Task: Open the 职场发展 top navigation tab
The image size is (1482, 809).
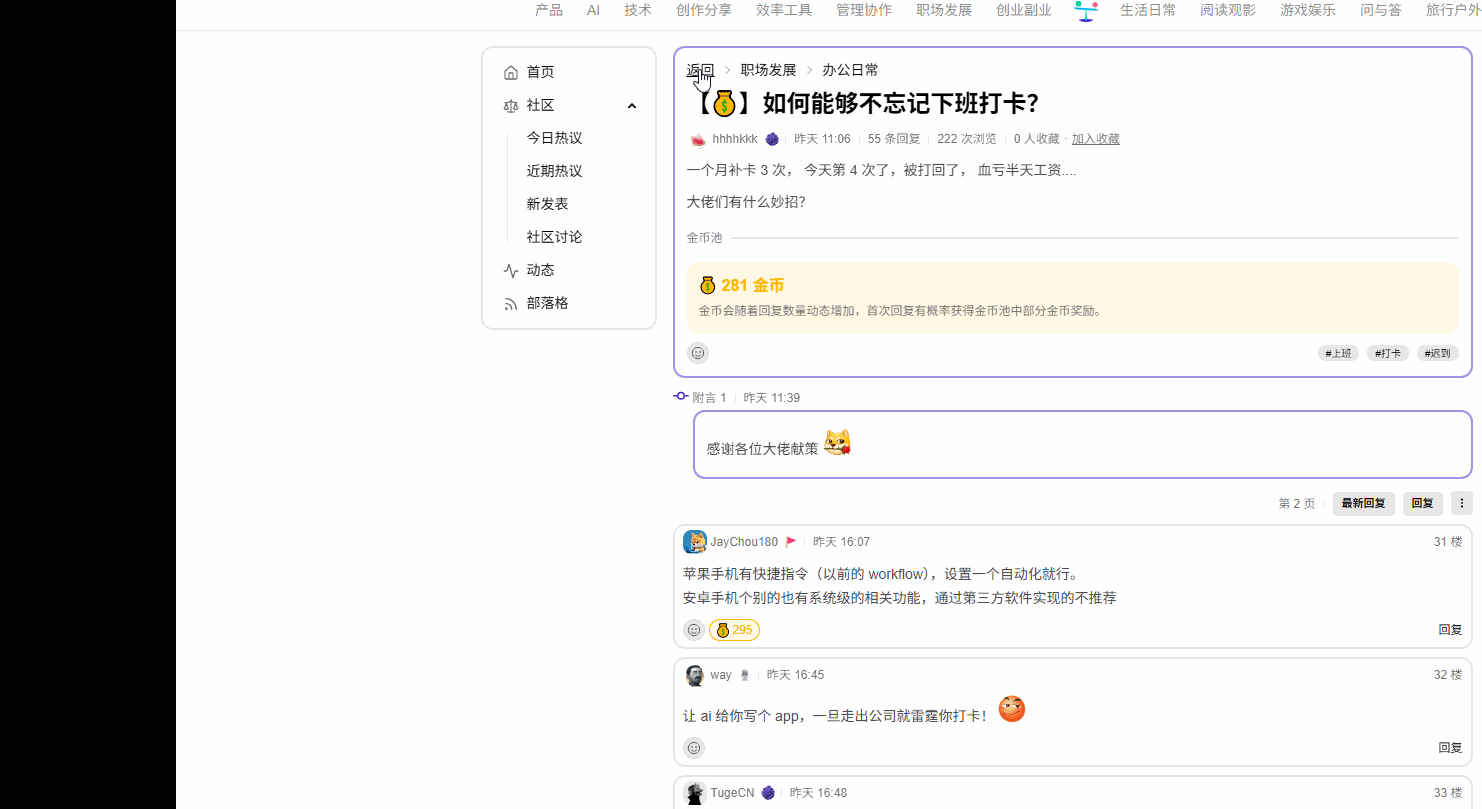Action: click(x=944, y=10)
